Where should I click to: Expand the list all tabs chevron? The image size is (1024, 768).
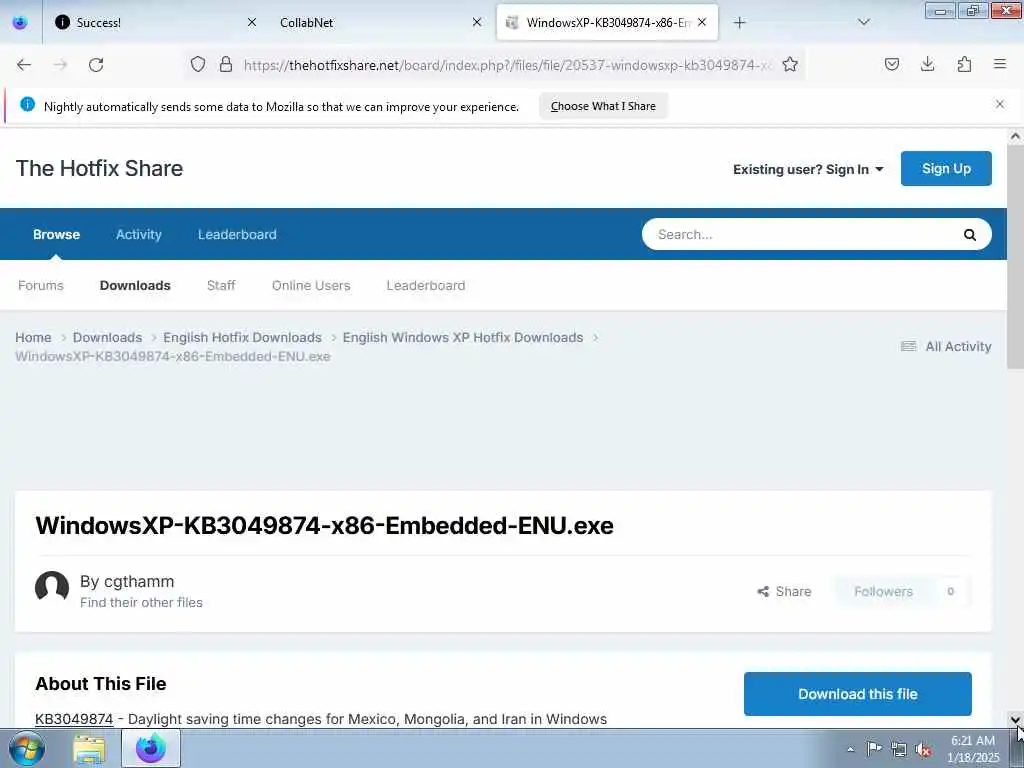863,22
